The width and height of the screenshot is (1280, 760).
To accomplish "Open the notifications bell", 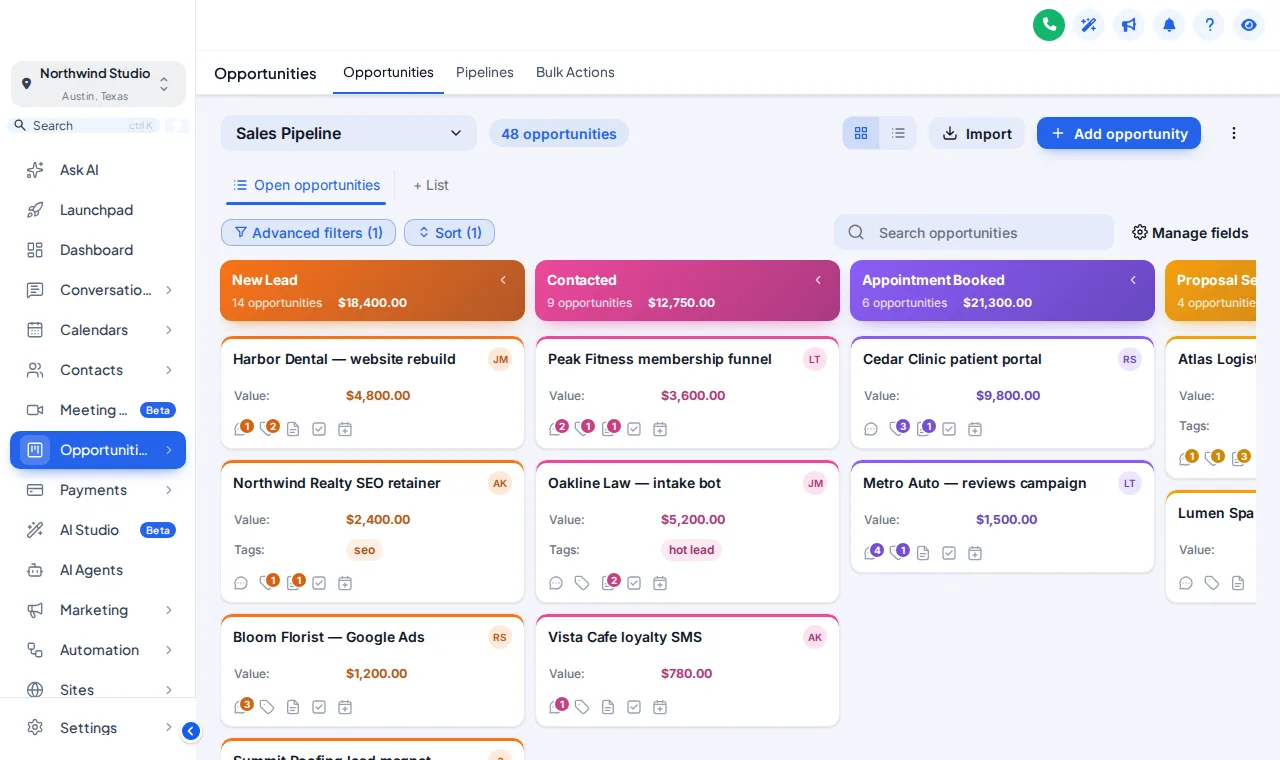I will 1169,25.
